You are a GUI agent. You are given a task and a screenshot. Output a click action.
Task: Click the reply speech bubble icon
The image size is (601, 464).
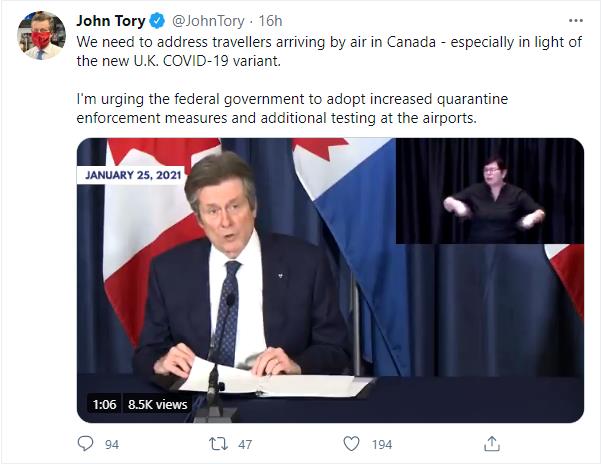85,443
